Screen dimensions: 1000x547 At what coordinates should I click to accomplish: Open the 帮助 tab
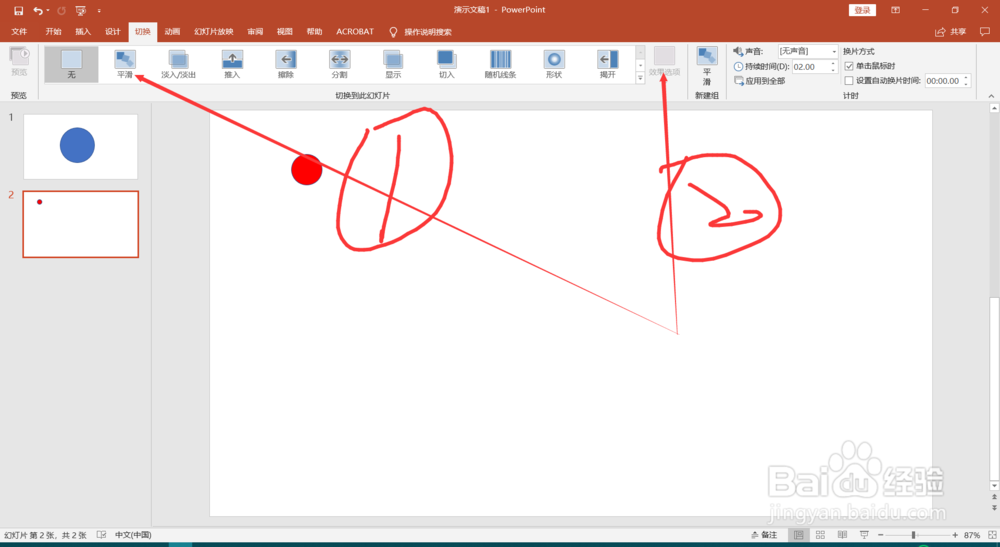point(314,31)
